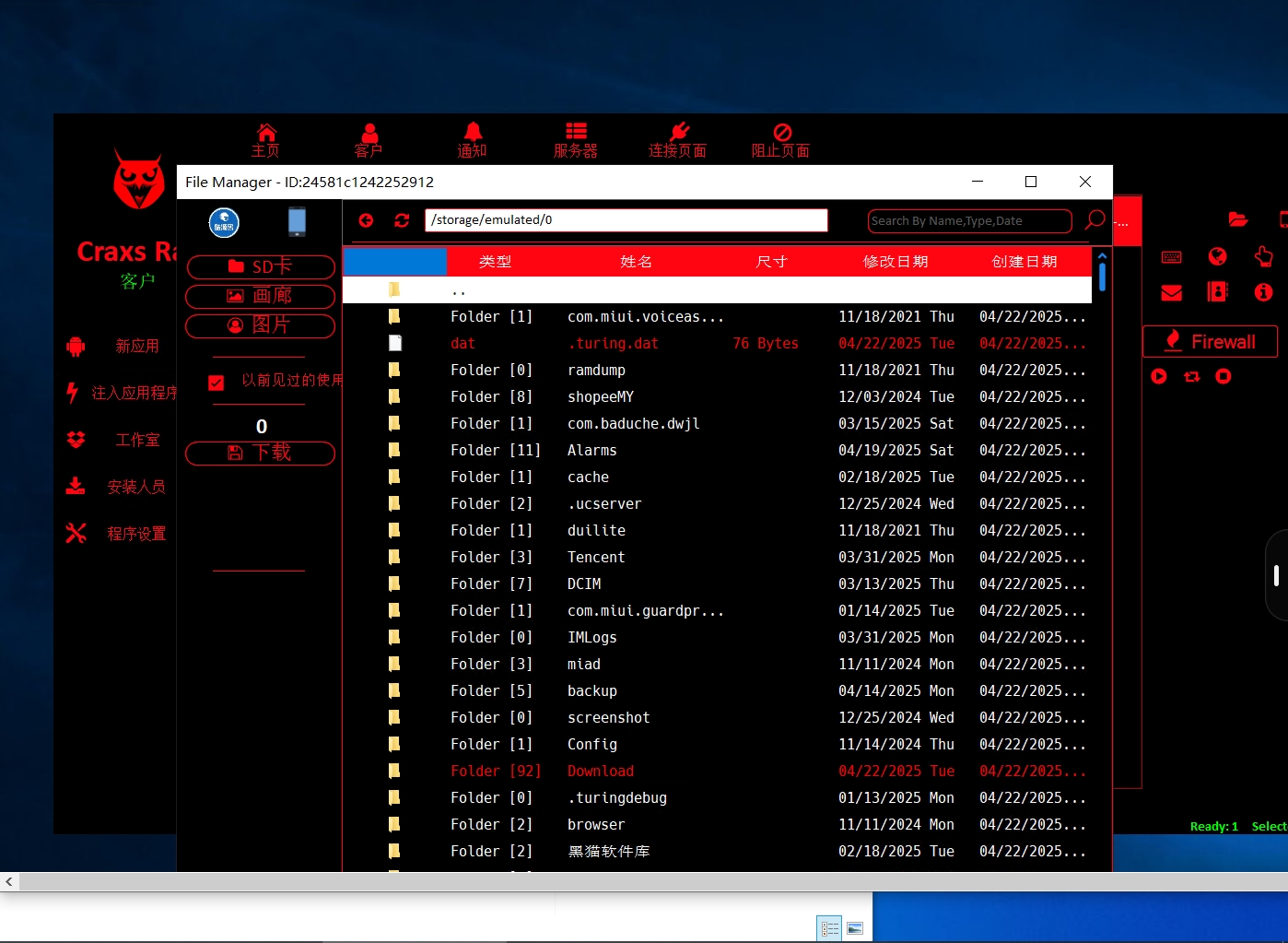
Task: Click the info circle icon in right panel
Action: coord(1263,292)
